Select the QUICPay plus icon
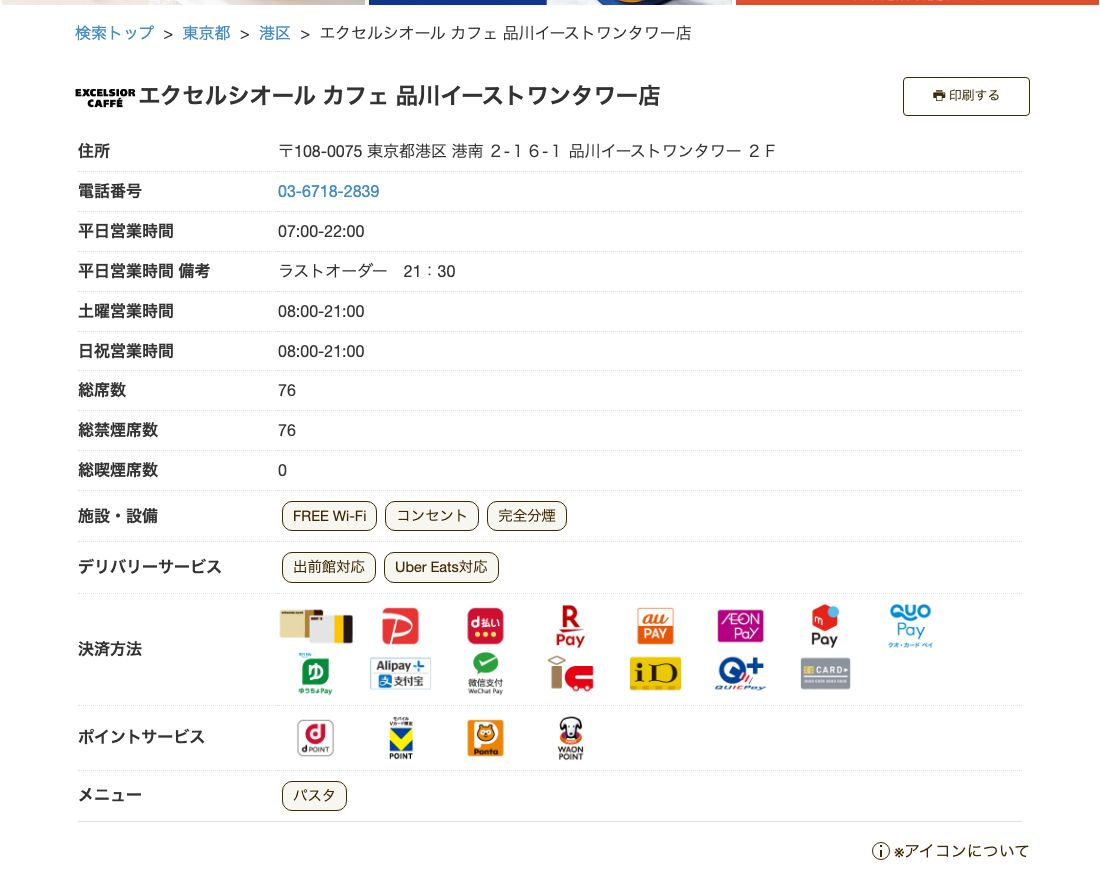This screenshot has height=886, width=1100. click(x=740, y=673)
